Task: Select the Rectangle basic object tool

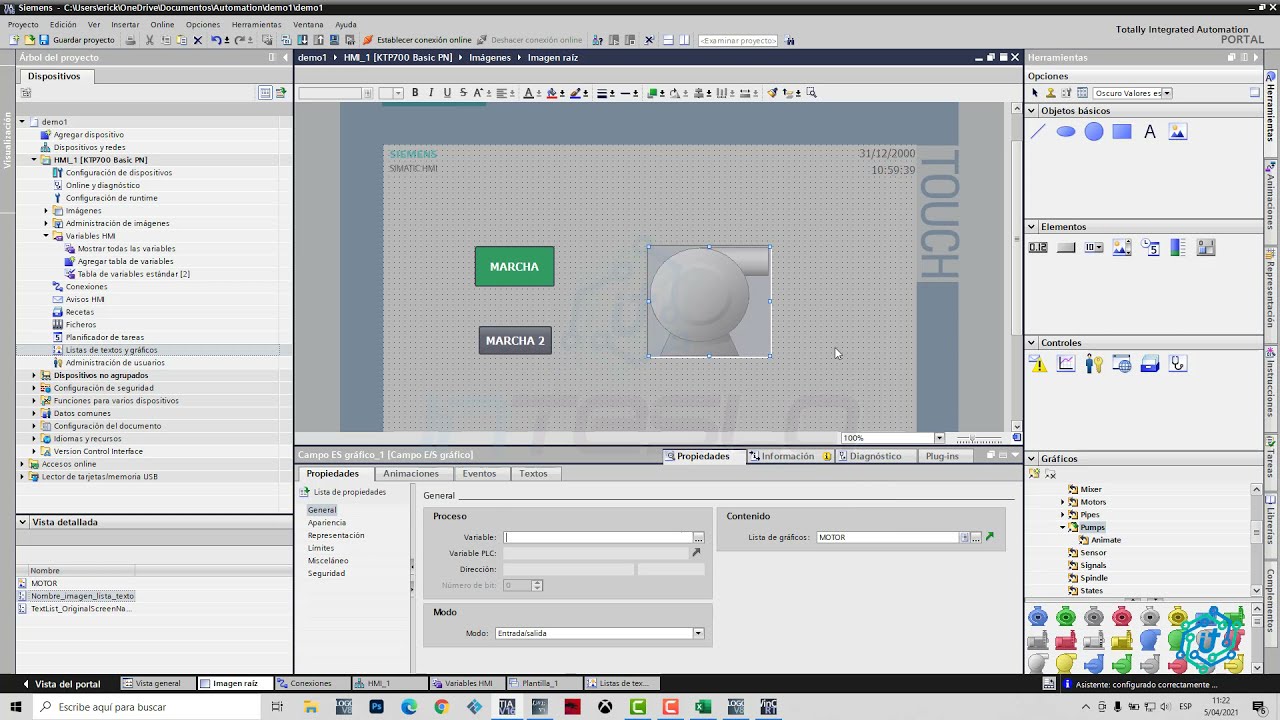Action: pyautogui.click(x=1122, y=132)
